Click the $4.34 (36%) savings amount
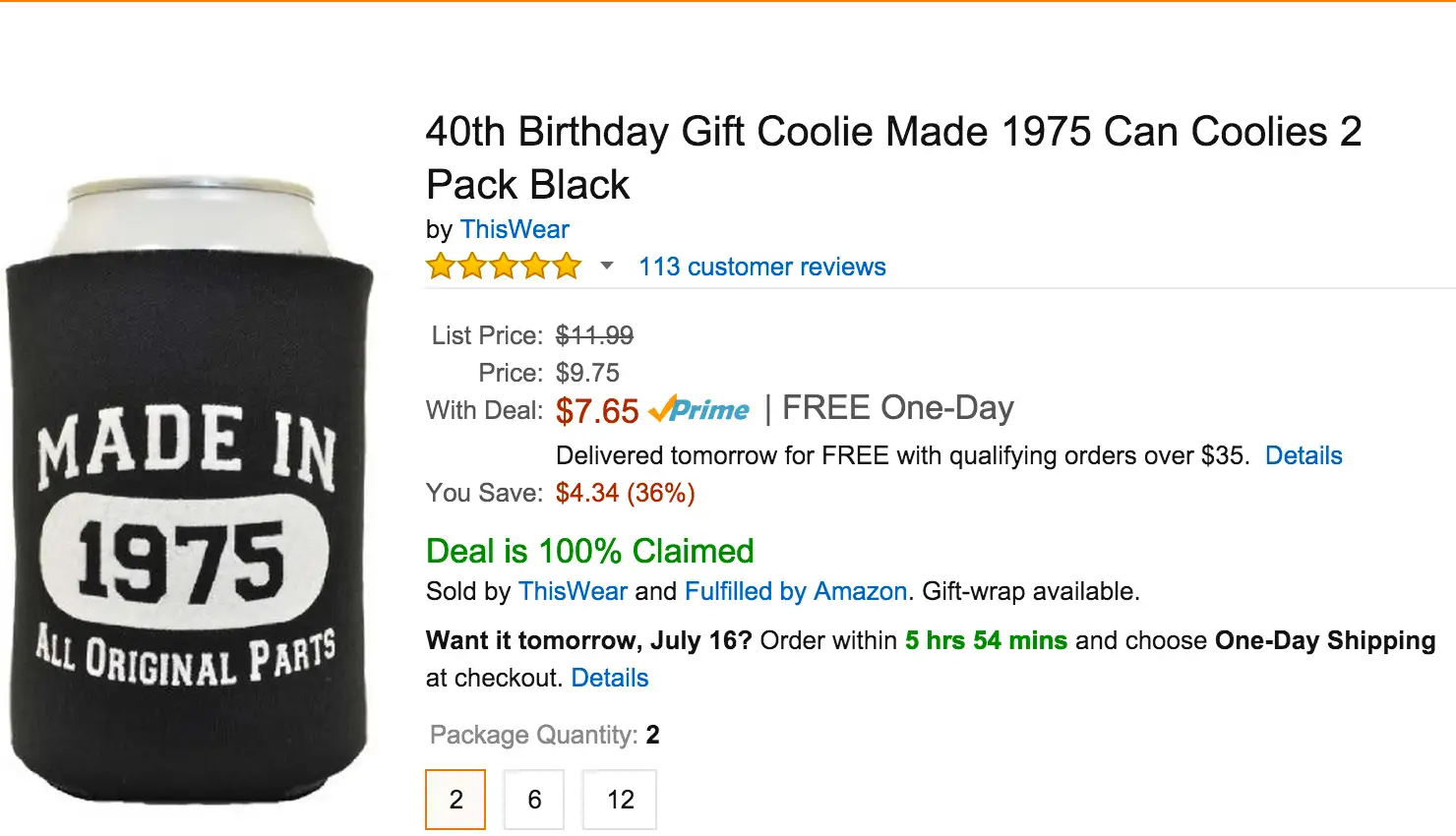 pos(625,493)
